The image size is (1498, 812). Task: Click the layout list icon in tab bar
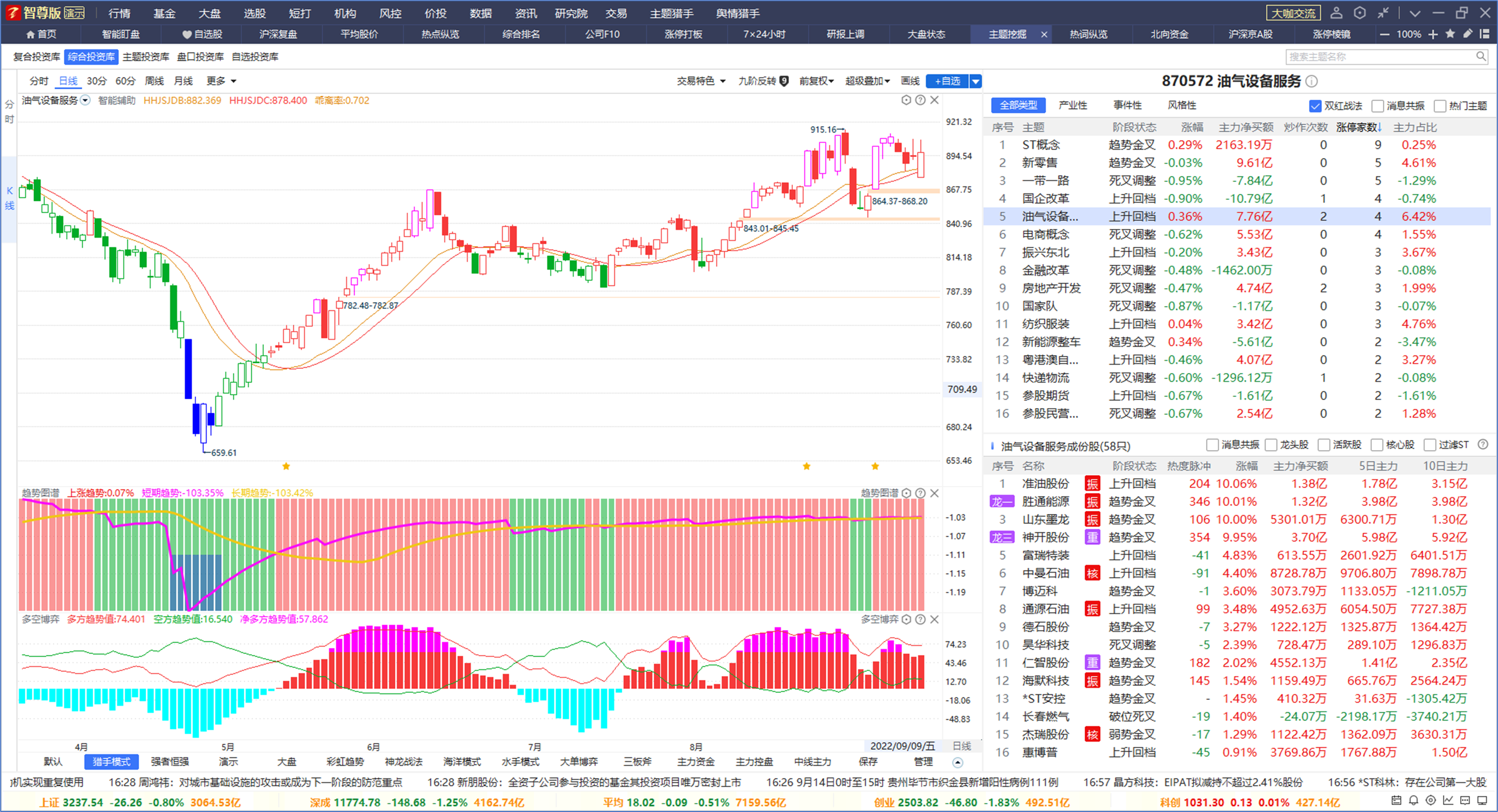(1485, 34)
